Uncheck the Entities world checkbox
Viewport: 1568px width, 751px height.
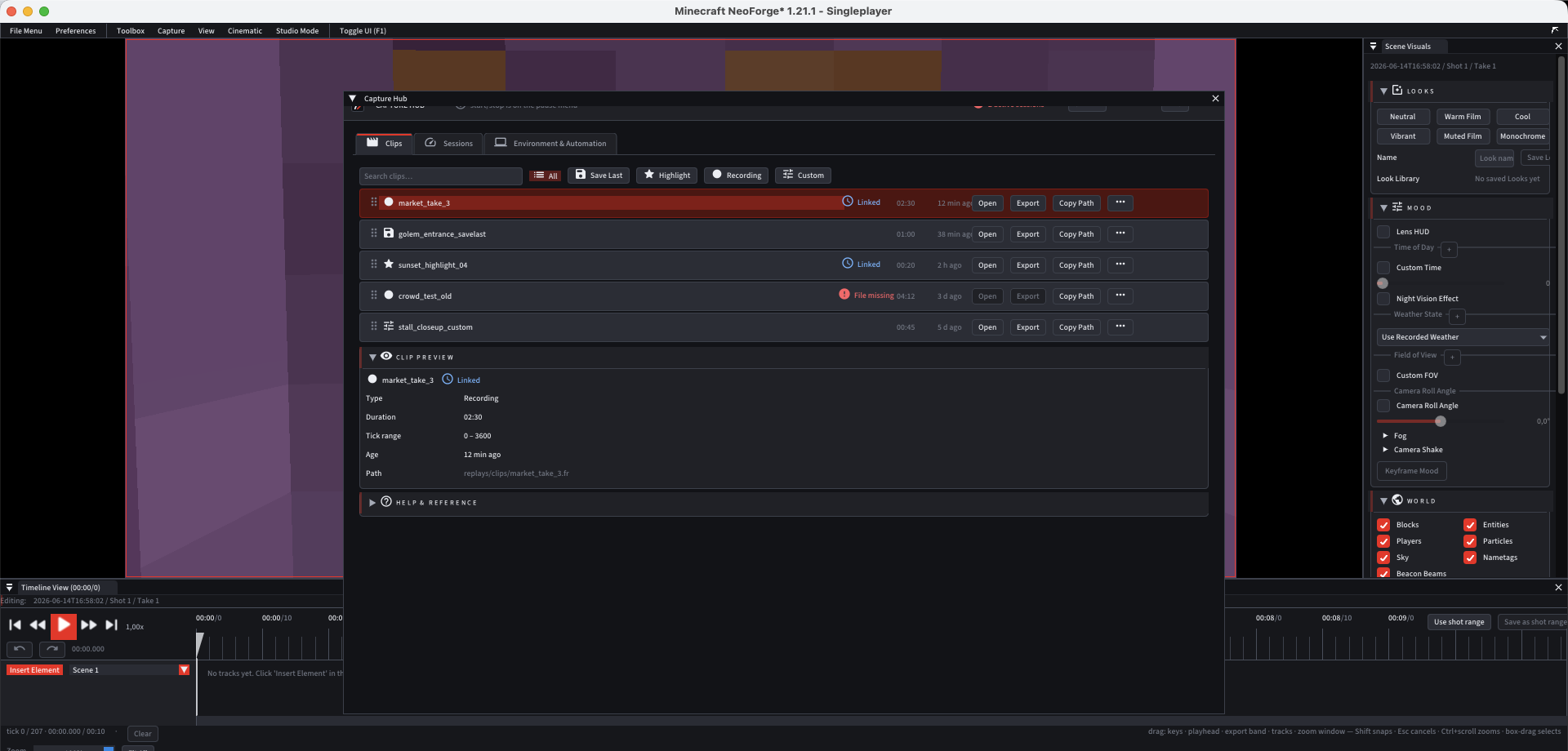(x=1470, y=525)
